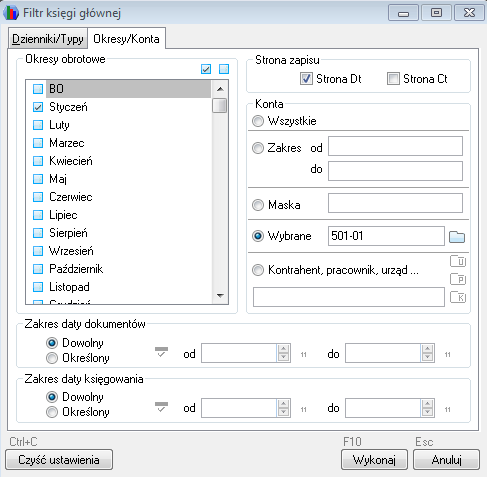Select the Zakres accounts option
The image size is (487, 477).
tap(258, 148)
